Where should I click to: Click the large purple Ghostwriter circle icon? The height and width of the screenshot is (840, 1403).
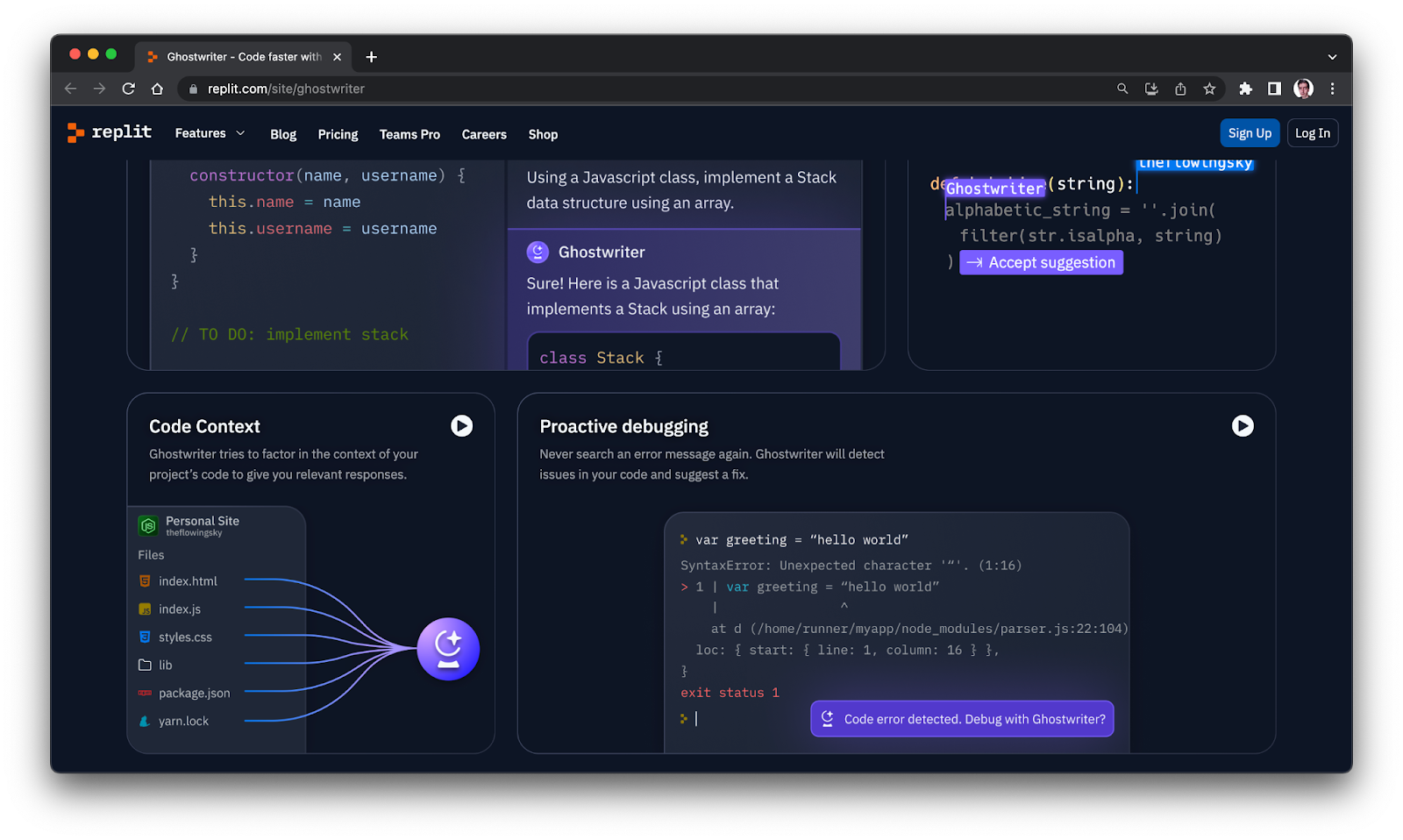coord(448,649)
